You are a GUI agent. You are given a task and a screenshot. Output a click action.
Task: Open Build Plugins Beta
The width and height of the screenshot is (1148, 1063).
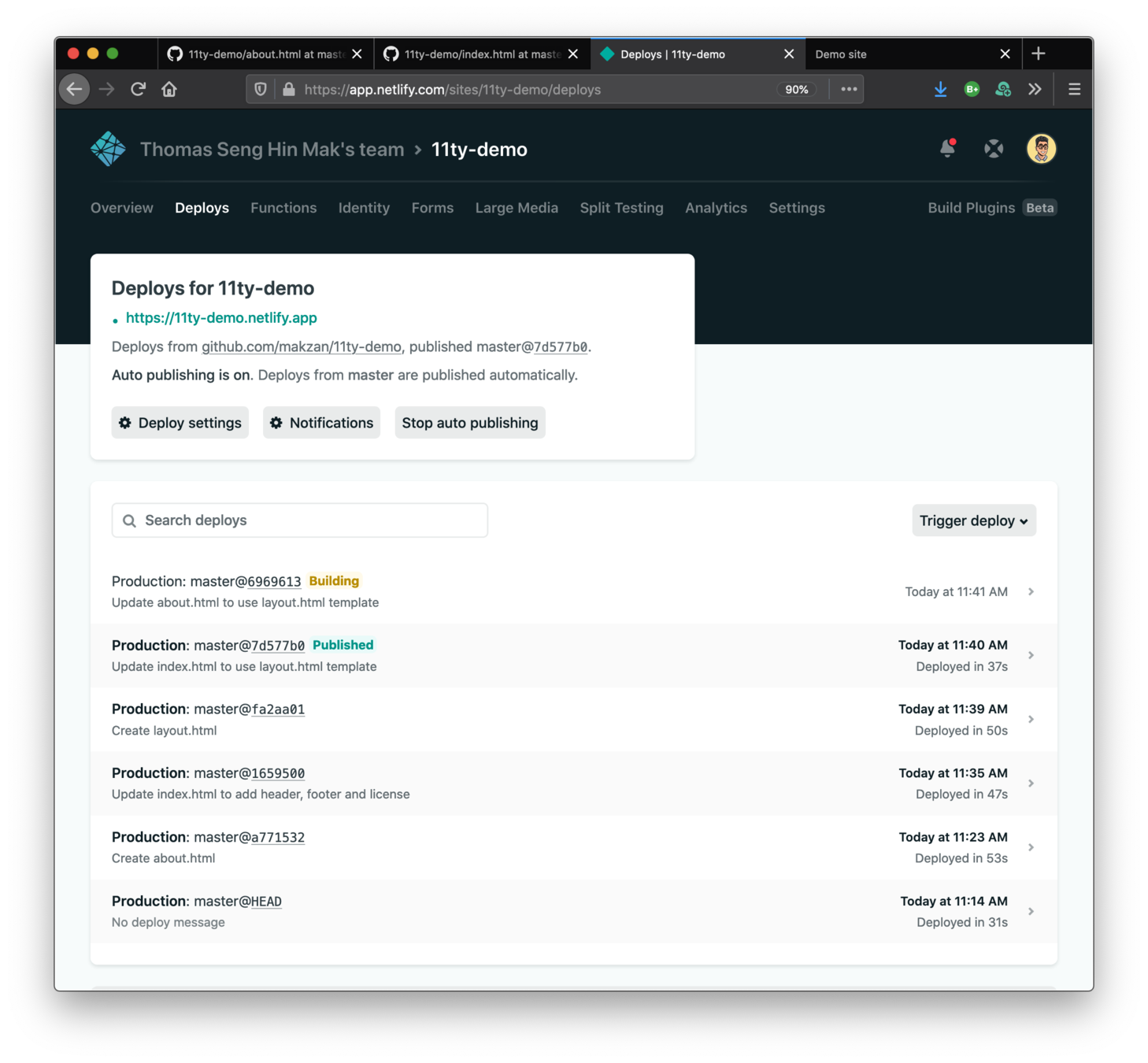coord(992,208)
